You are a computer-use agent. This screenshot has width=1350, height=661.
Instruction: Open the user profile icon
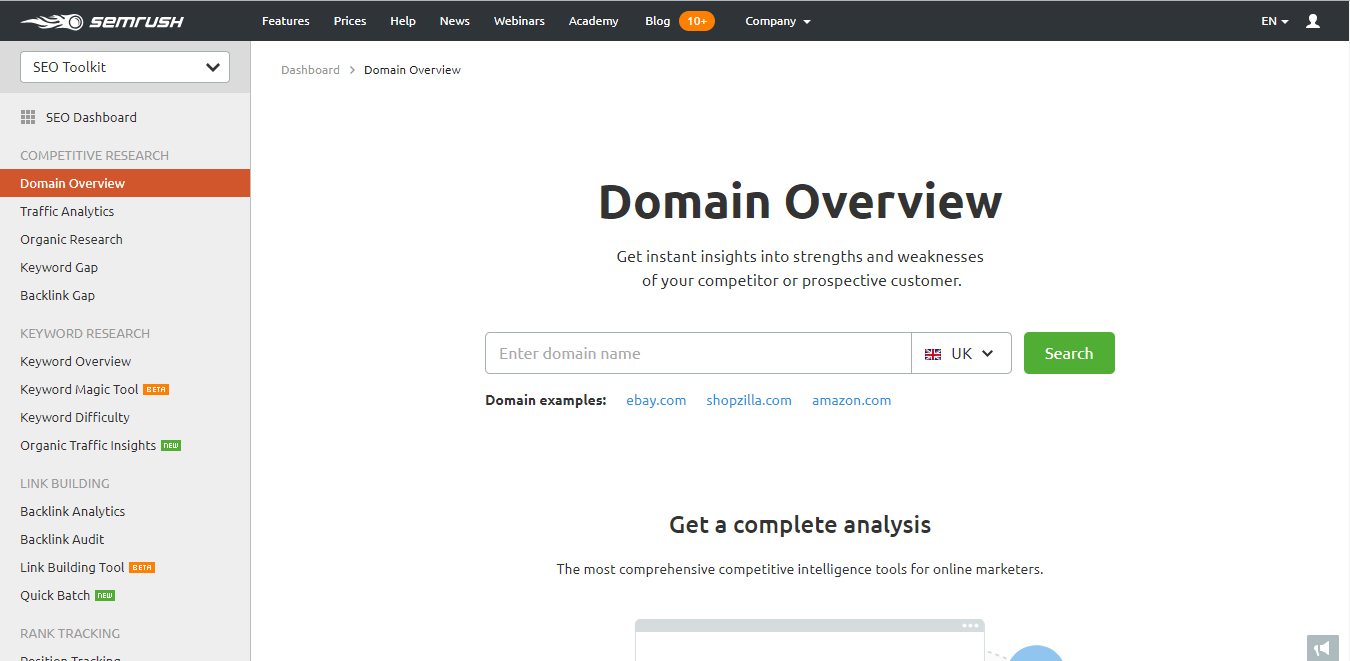tap(1312, 20)
